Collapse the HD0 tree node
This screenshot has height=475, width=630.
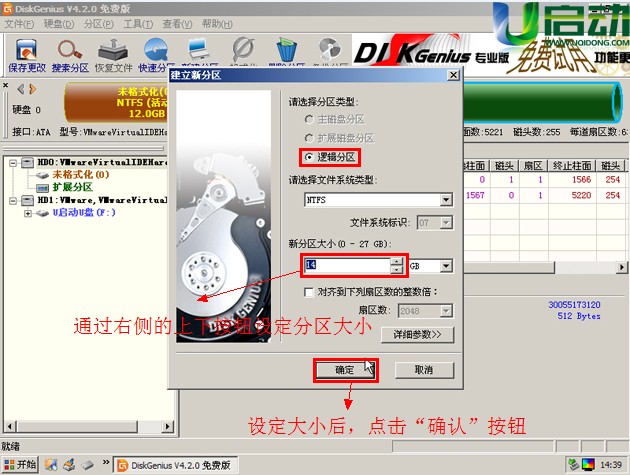[x=13, y=163]
